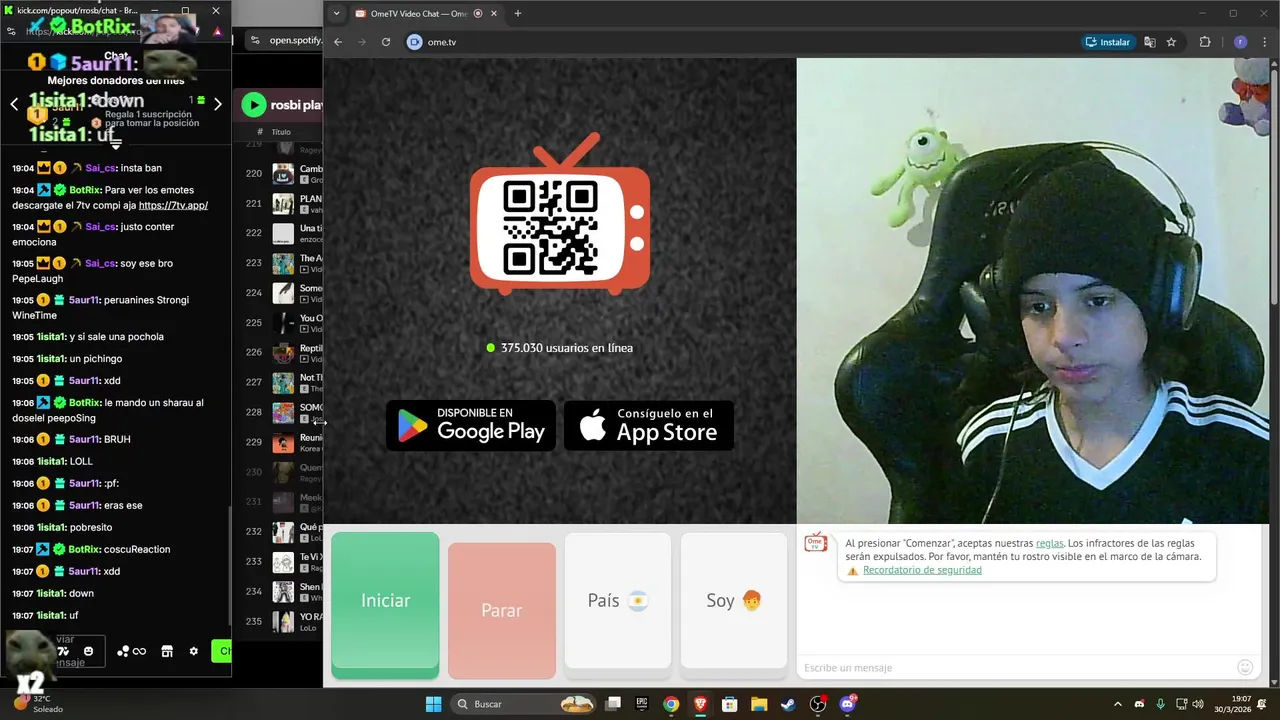Click the Instalar app button
Image resolution: width=1280 pixels, height=720 pixels.
pyautogui.click(x=1107, y=42)
